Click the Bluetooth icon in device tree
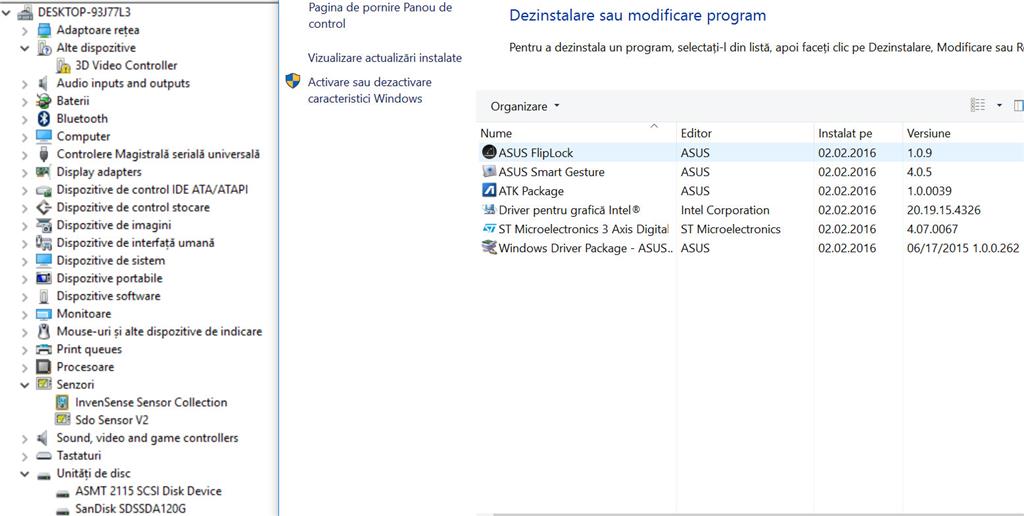Viewport: 1024px width, 516px height. click(44, 118)
